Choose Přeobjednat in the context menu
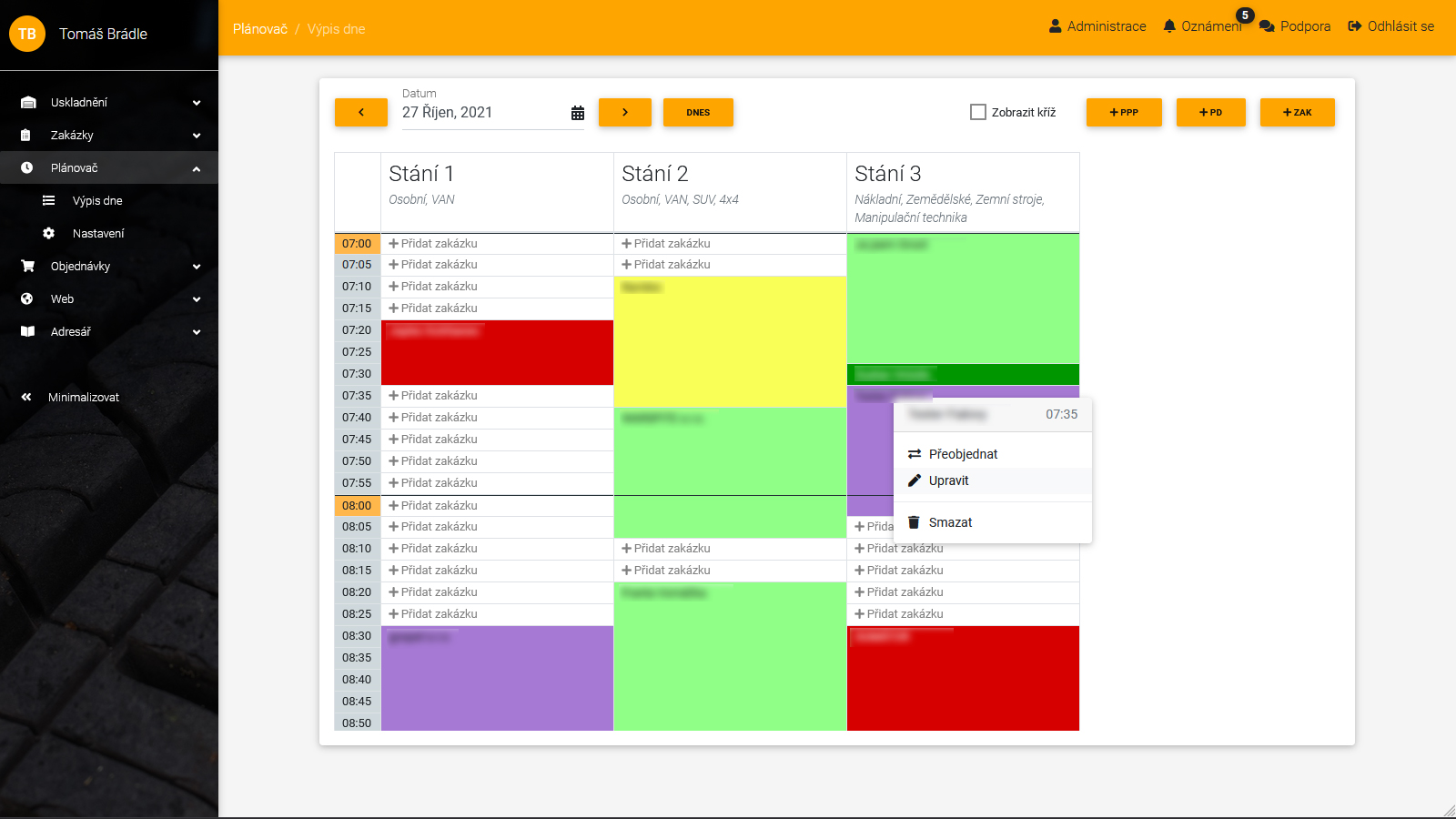 pos(963,454)
